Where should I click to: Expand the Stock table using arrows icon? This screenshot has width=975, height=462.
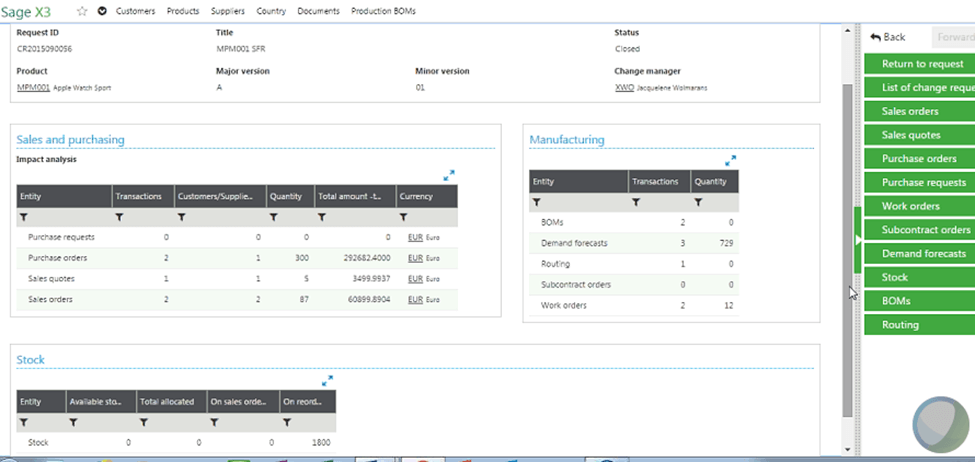pos(327,381)
